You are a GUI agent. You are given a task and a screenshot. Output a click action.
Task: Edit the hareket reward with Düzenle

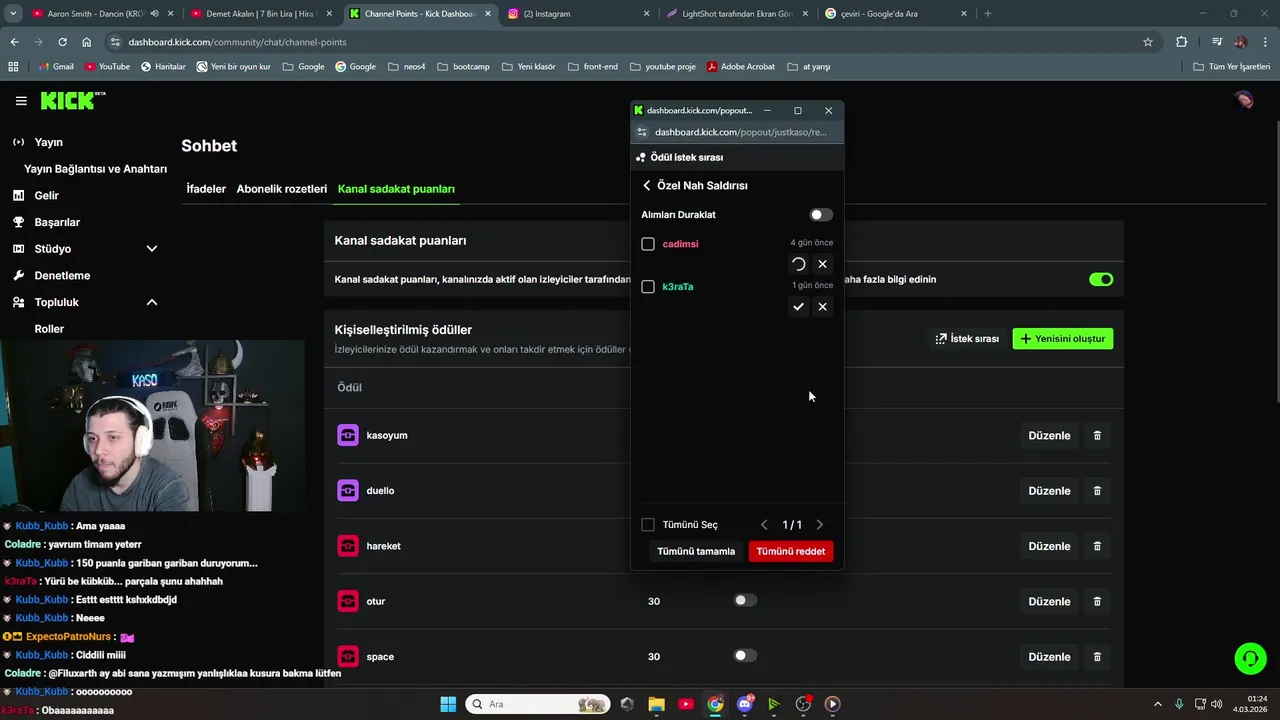1049,546
